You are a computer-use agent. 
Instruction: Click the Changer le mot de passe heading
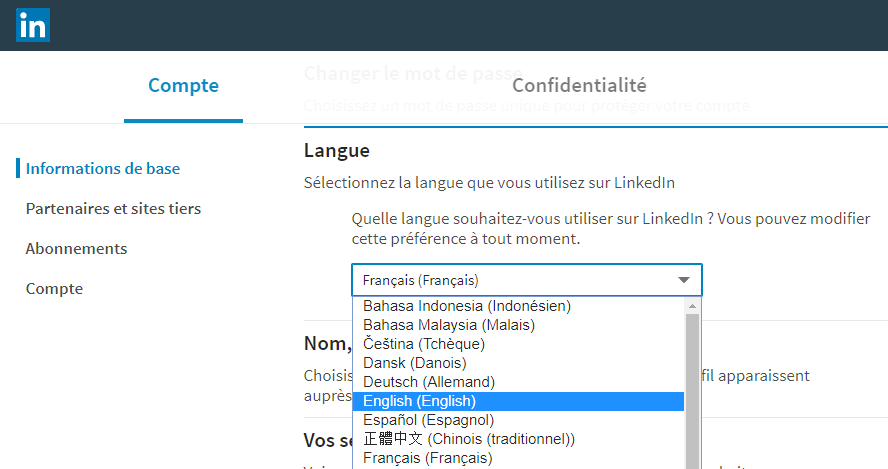pyautogui.click(x=412, y=74)
